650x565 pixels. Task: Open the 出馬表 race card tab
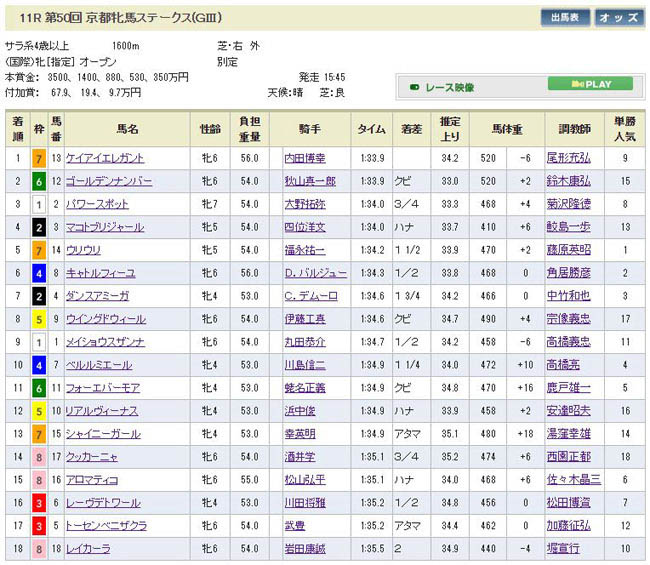565,18
